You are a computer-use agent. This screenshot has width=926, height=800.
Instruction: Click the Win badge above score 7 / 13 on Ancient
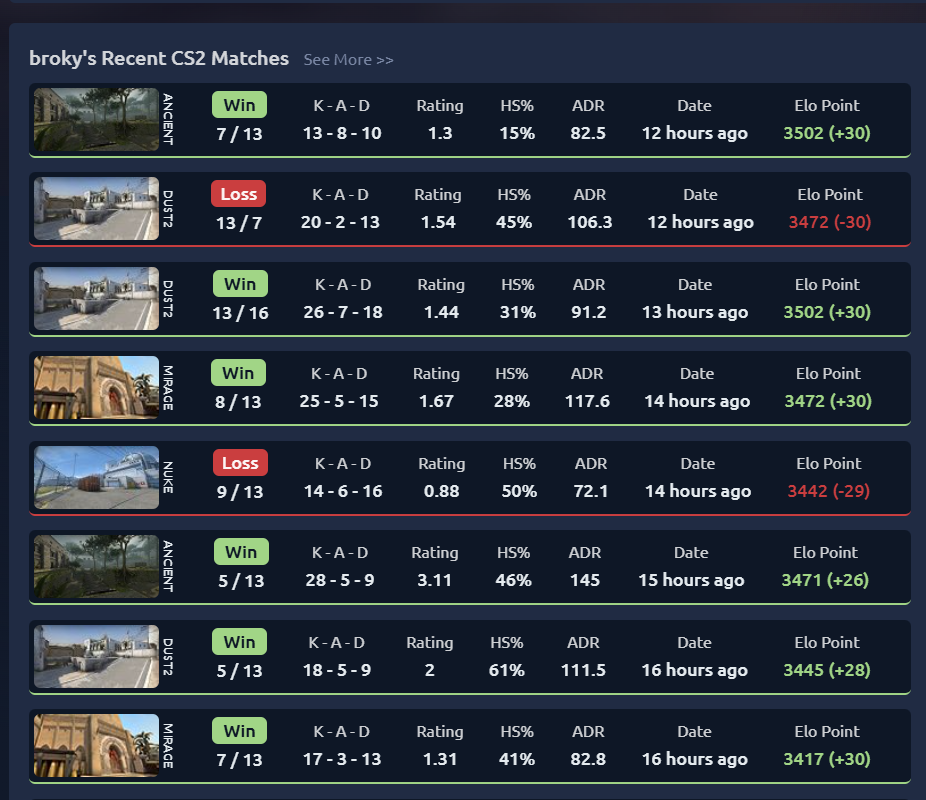[239, 105]
